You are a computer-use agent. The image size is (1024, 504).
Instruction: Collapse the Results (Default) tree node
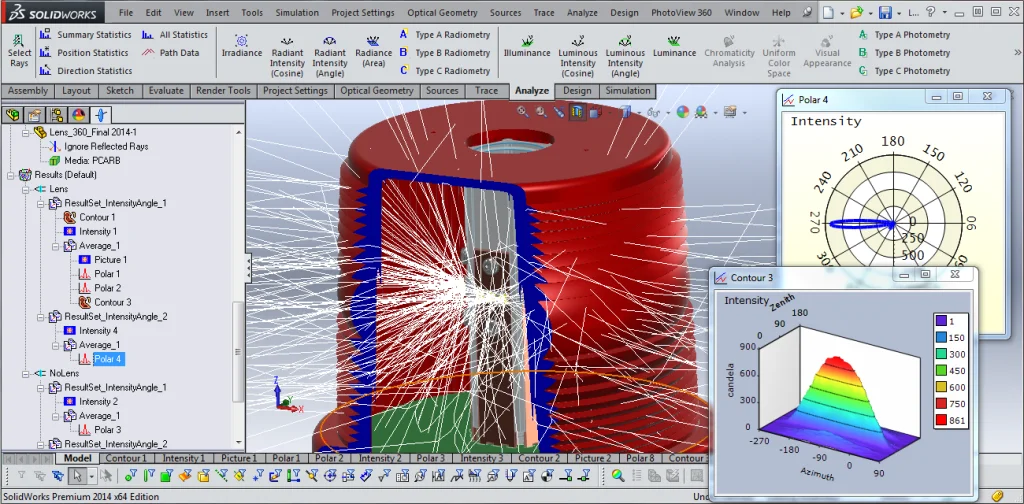pyautogui.click(x=11, y=175)
